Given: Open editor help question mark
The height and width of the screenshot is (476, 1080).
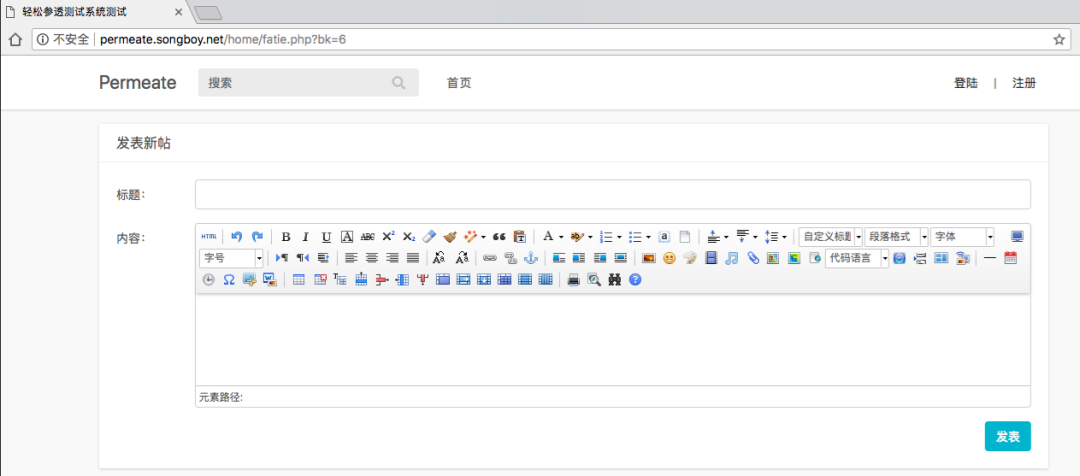Looking at the screenshot, I should click(636, 280).
